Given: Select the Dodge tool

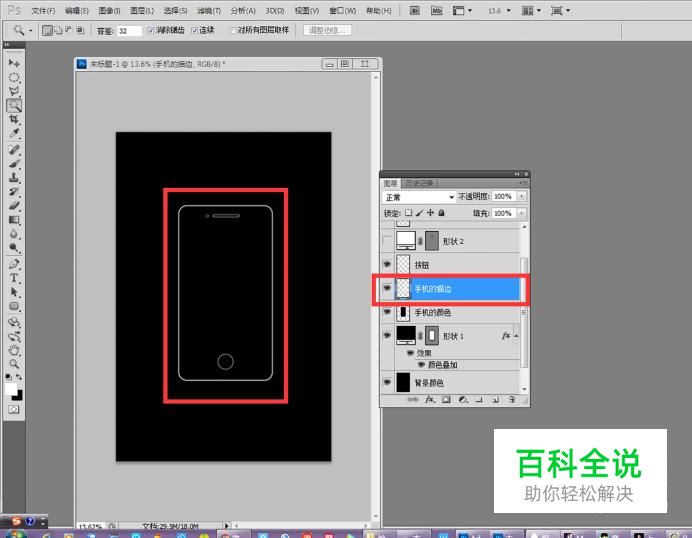Looking at the screenshot, I should click(x=14, y=248).
